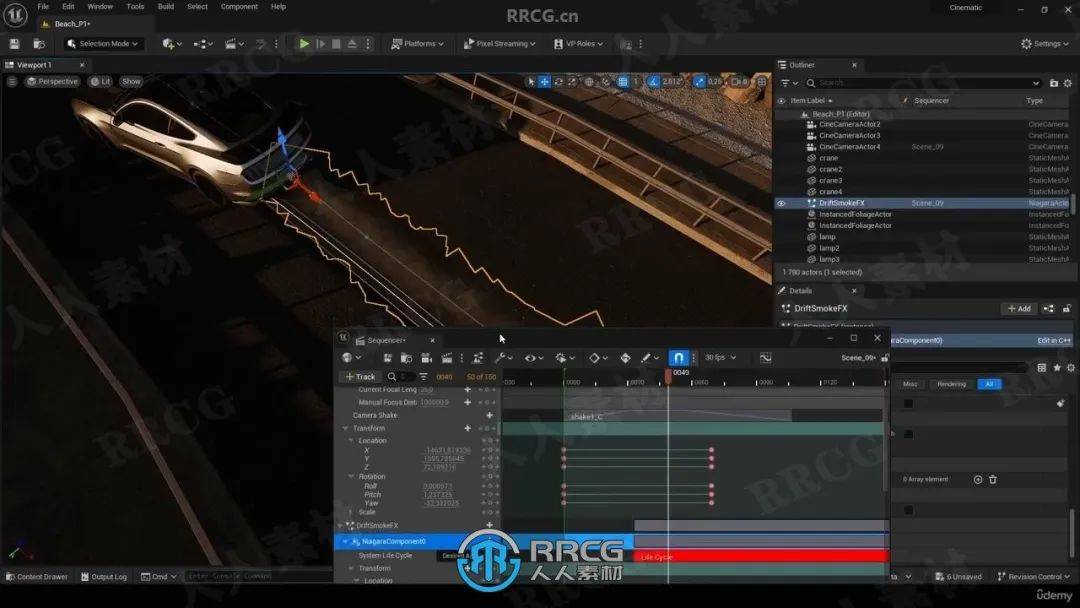
Task: Select the viewport select-objects cursor tool
Action: 530,81
